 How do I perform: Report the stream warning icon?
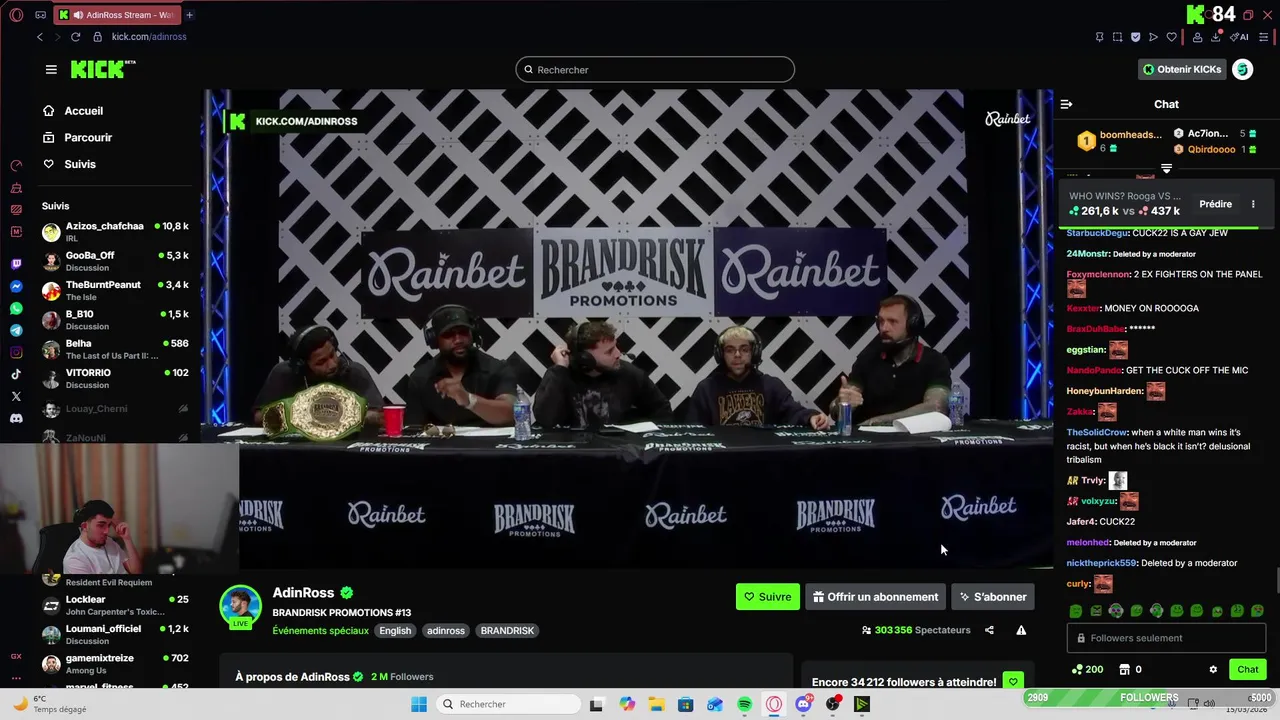[1021, 630]
